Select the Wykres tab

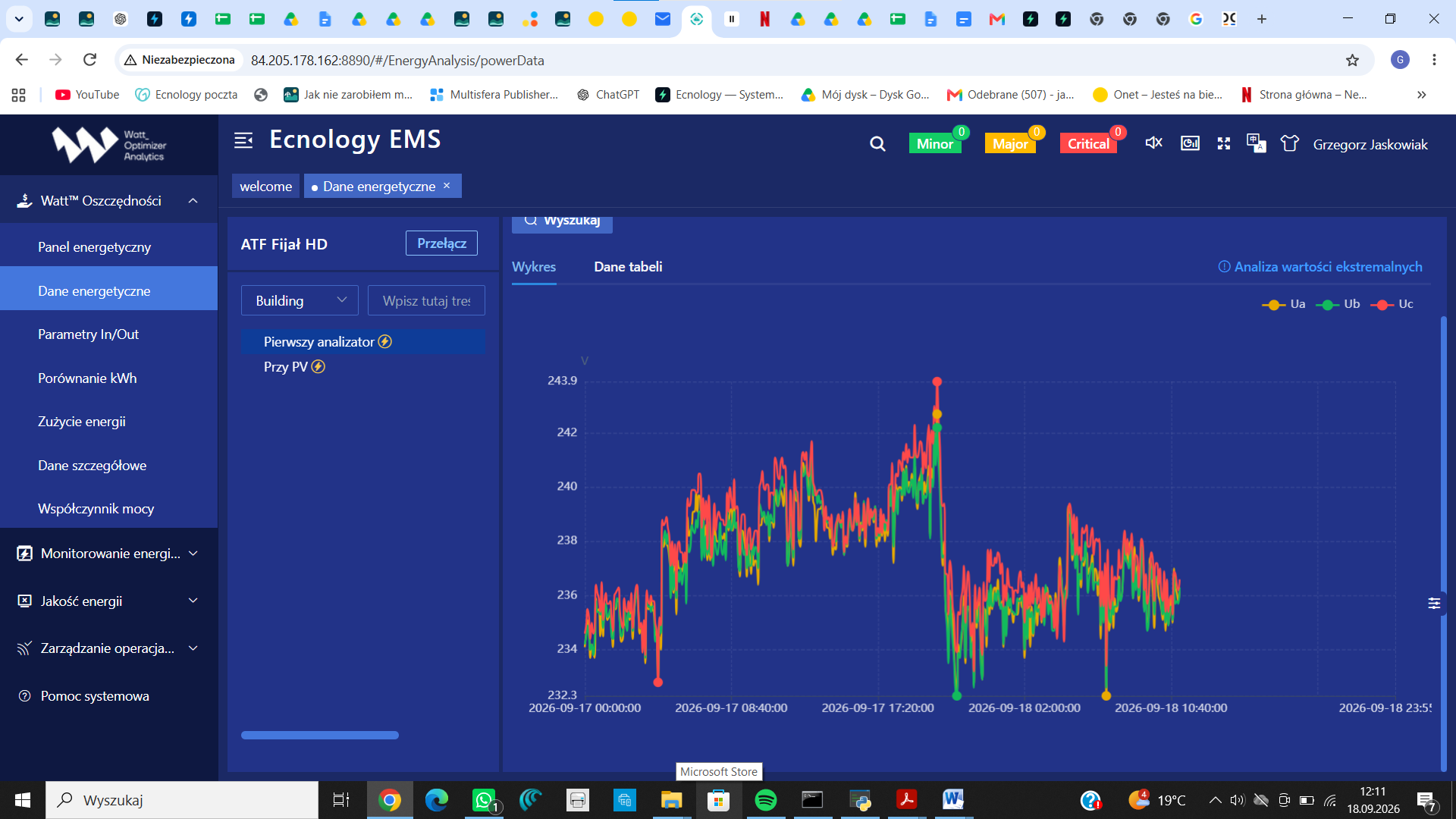pyautogui.click(x=534, y=267)
